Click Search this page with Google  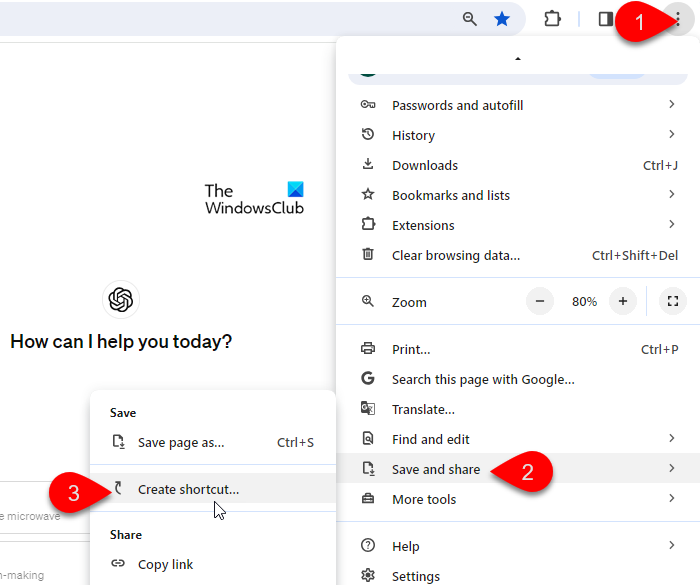coord(483,379)
